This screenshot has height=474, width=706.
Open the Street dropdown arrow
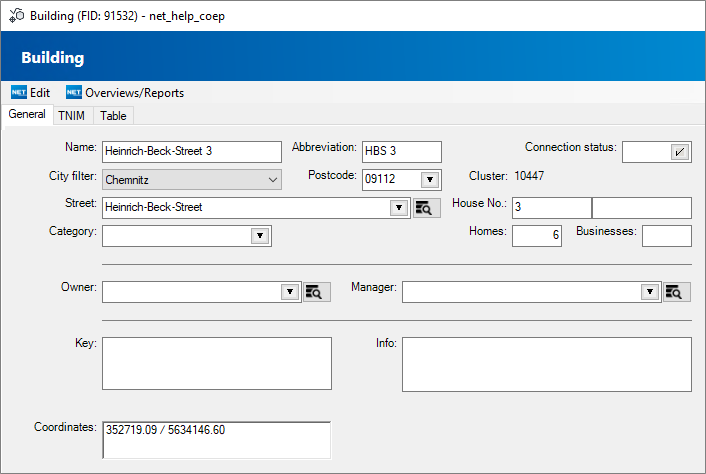point(399,208)
